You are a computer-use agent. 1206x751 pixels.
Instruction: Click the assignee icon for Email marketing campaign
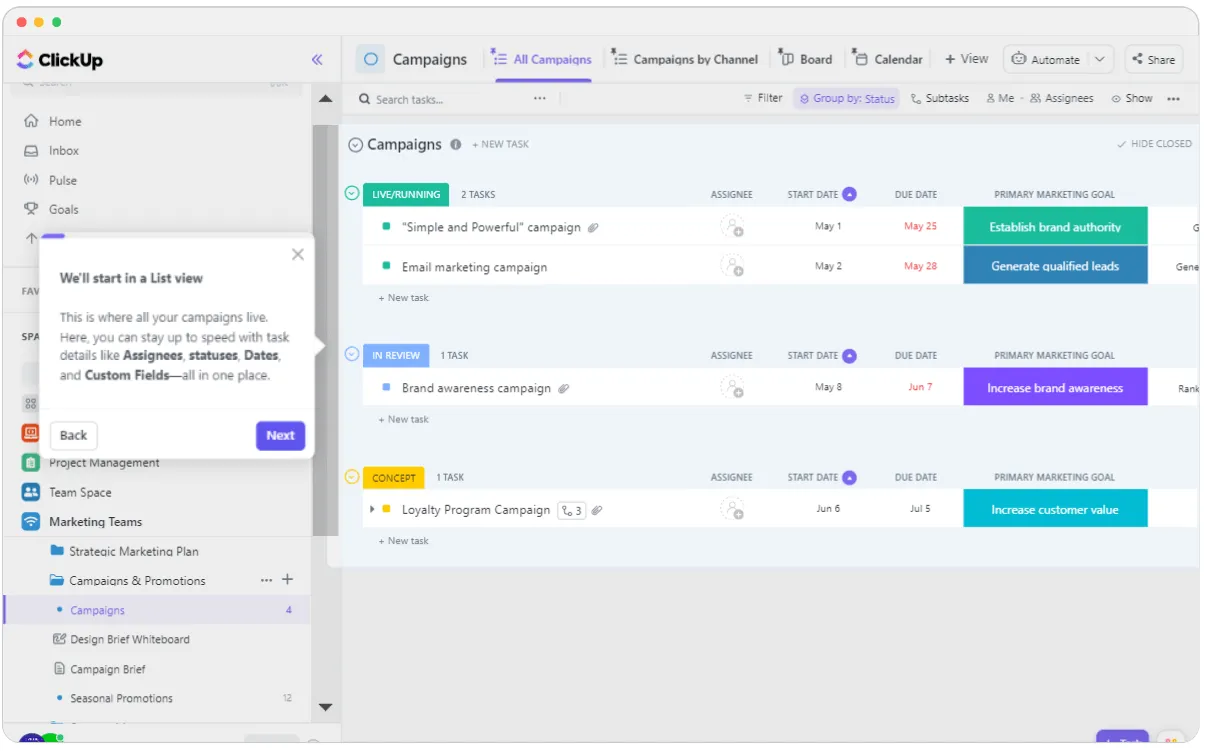point(732,266)
